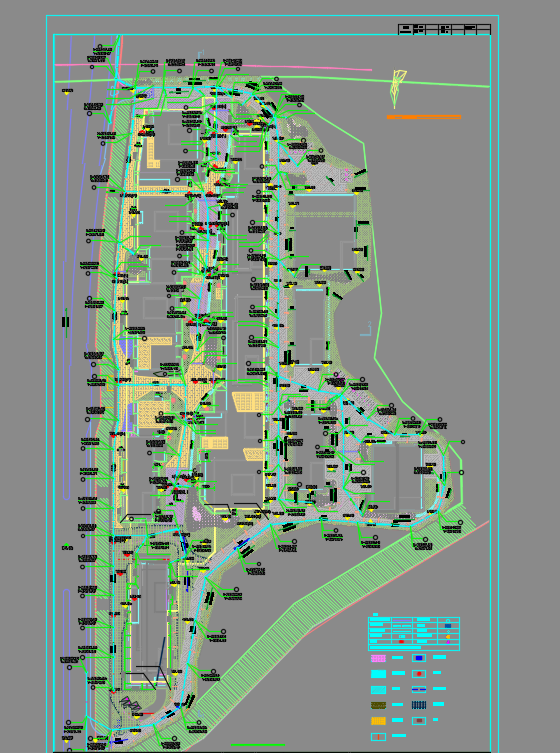Click the blue dashed line legend symbol
The width and height of the screenshot is (560, 753).
(419, 690)
